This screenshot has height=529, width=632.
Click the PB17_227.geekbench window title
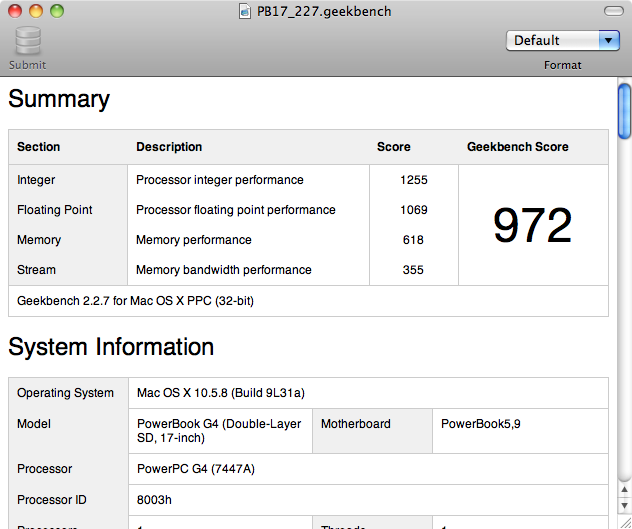[x=324, y=12]
